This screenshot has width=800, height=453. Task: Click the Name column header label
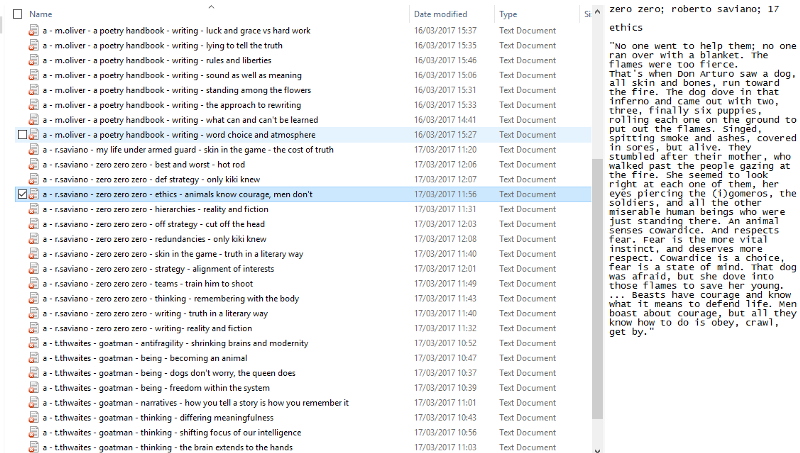coord(41,14)
